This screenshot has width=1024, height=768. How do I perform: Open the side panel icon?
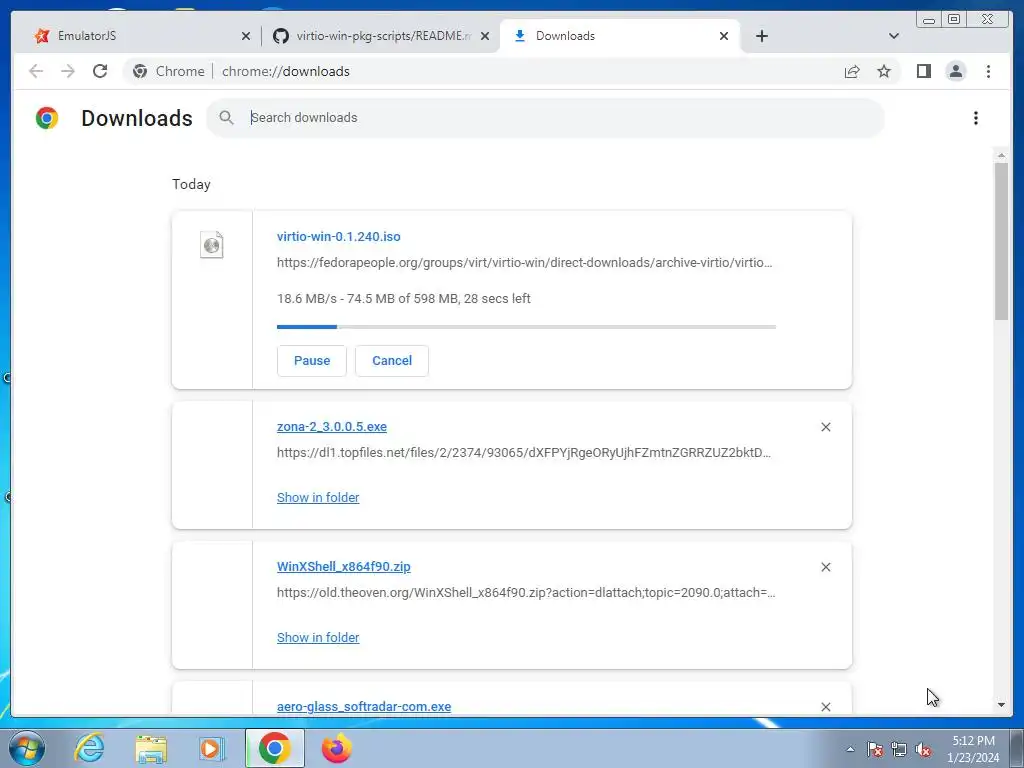[x=923, y=71]
